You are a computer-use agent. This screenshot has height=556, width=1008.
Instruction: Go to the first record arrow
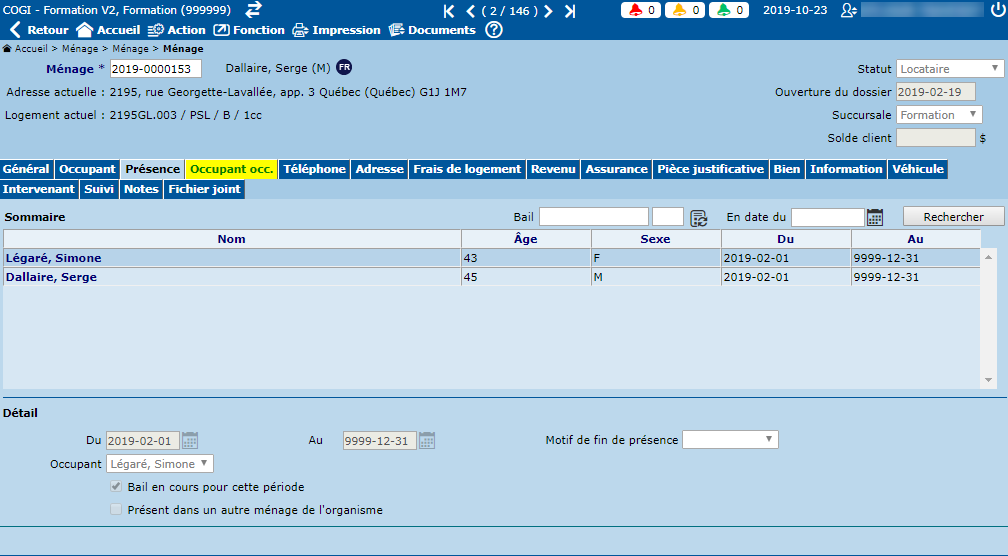[448, 11]
